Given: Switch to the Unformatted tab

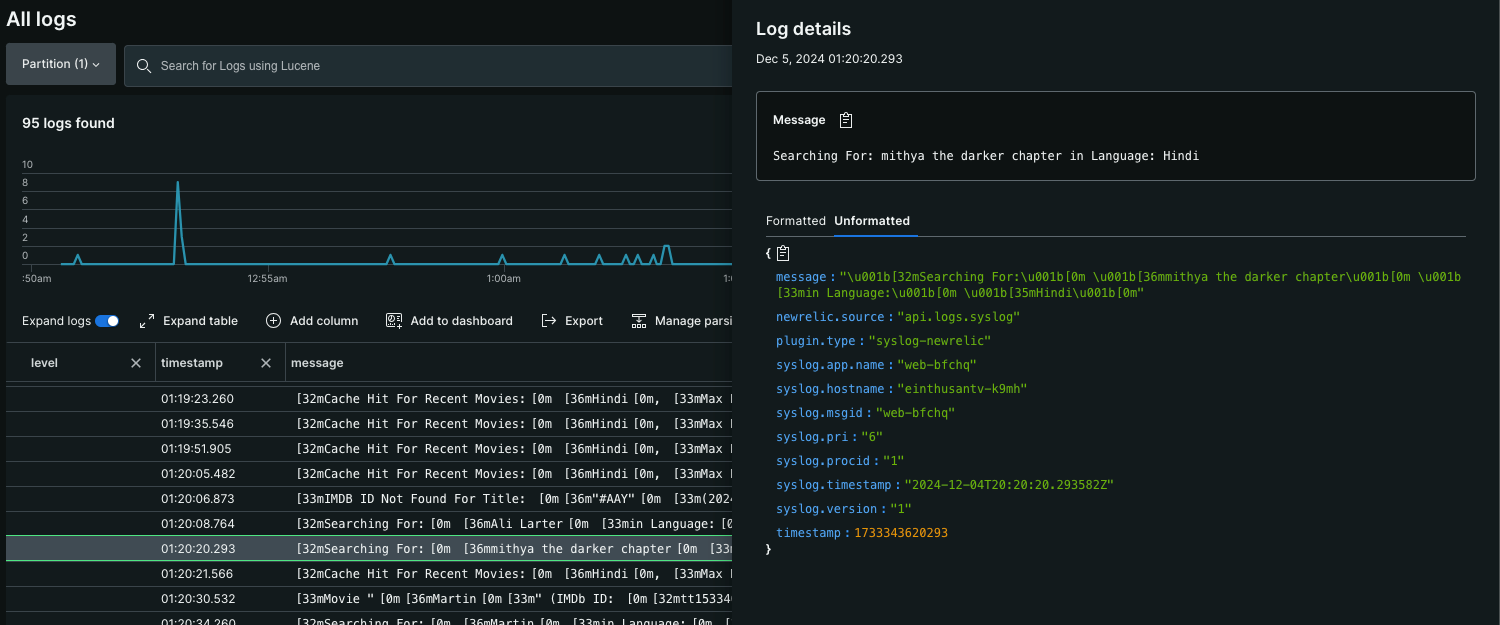Looking at the screenshot, I should coord(872,221).
